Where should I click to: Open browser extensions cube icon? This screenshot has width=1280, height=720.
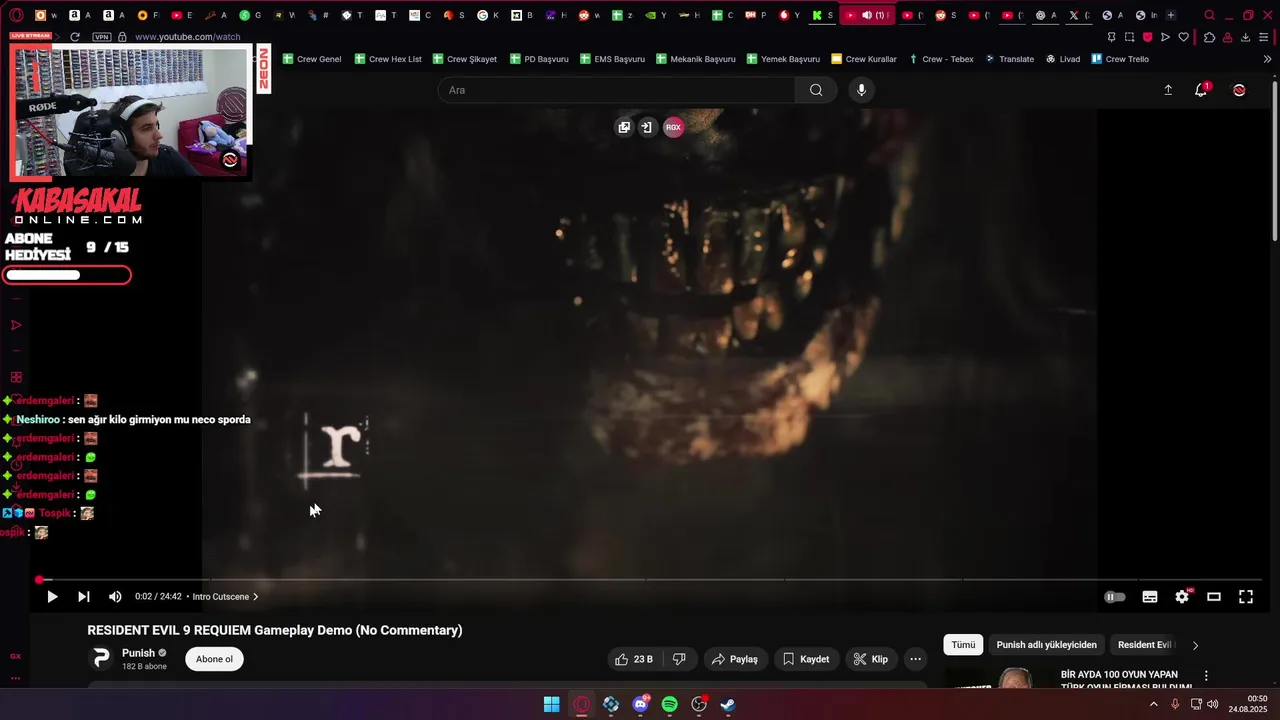tap(1209, 37)
